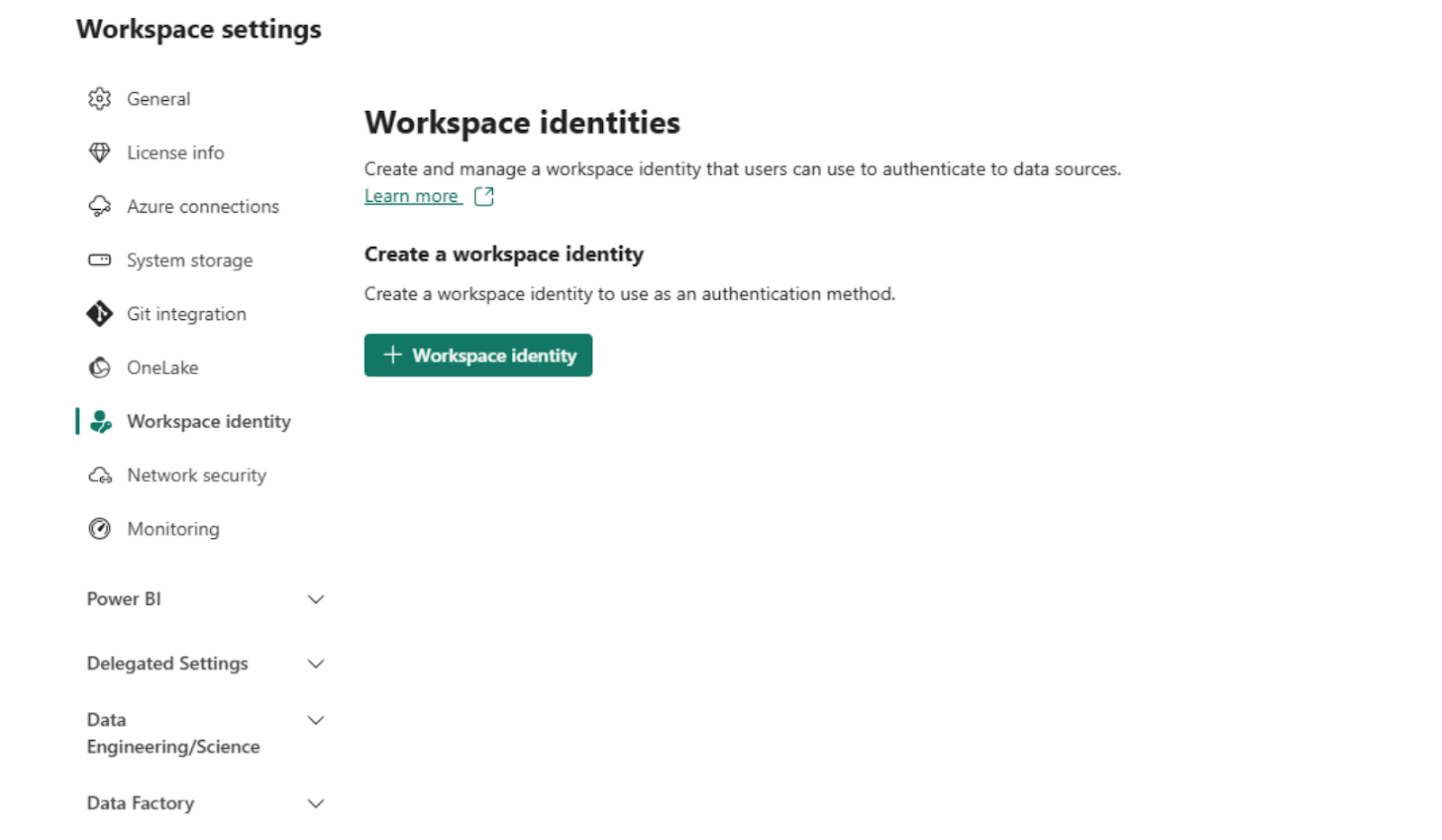Expand the Data Factory section

pos(315,802)
